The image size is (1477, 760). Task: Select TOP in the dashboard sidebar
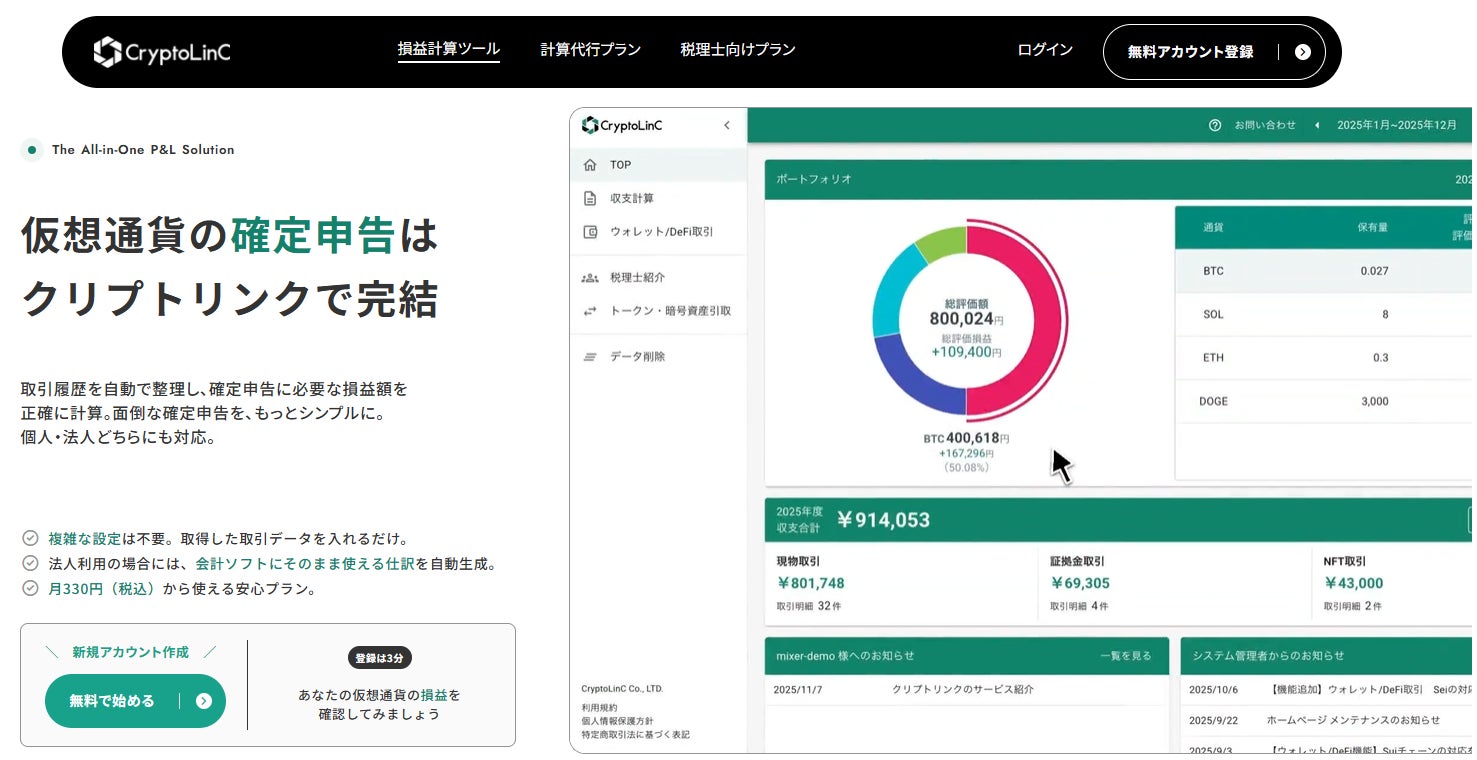point(620,164)
